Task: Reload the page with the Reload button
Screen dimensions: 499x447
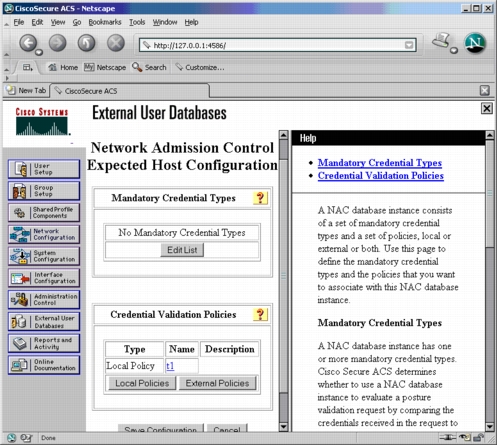Action: [x=87, y=43]
